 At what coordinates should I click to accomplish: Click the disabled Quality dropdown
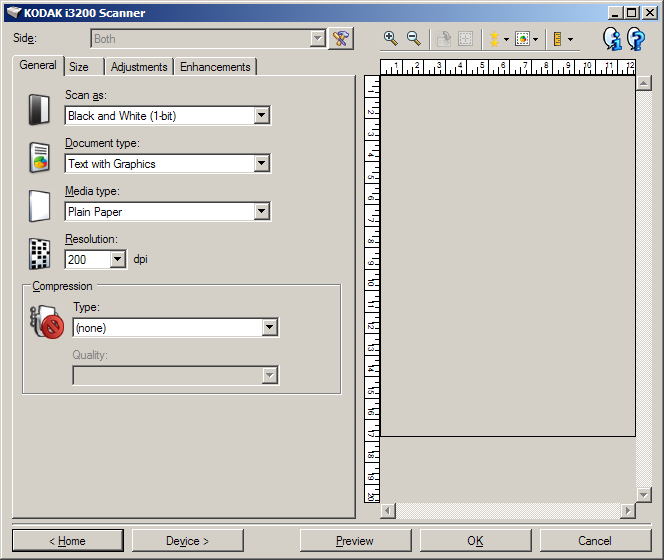(x=175, y=375)
